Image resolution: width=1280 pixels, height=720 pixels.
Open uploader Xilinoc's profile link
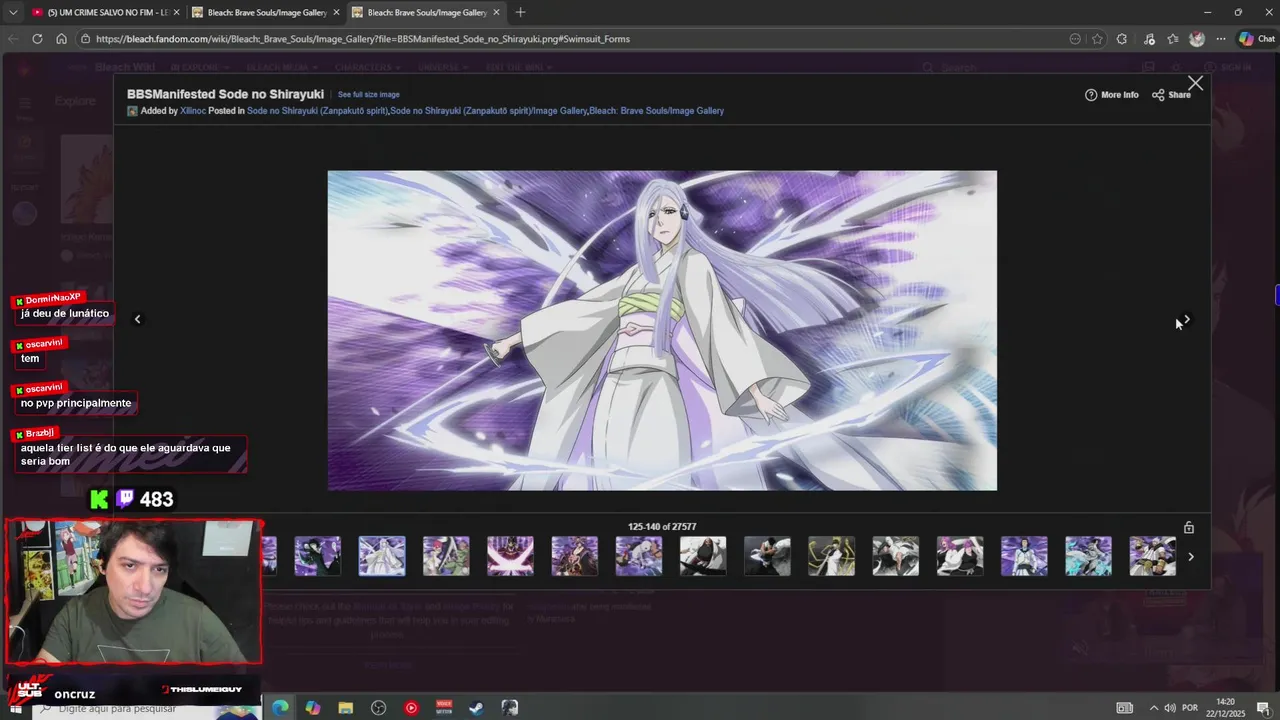point(193,111)
